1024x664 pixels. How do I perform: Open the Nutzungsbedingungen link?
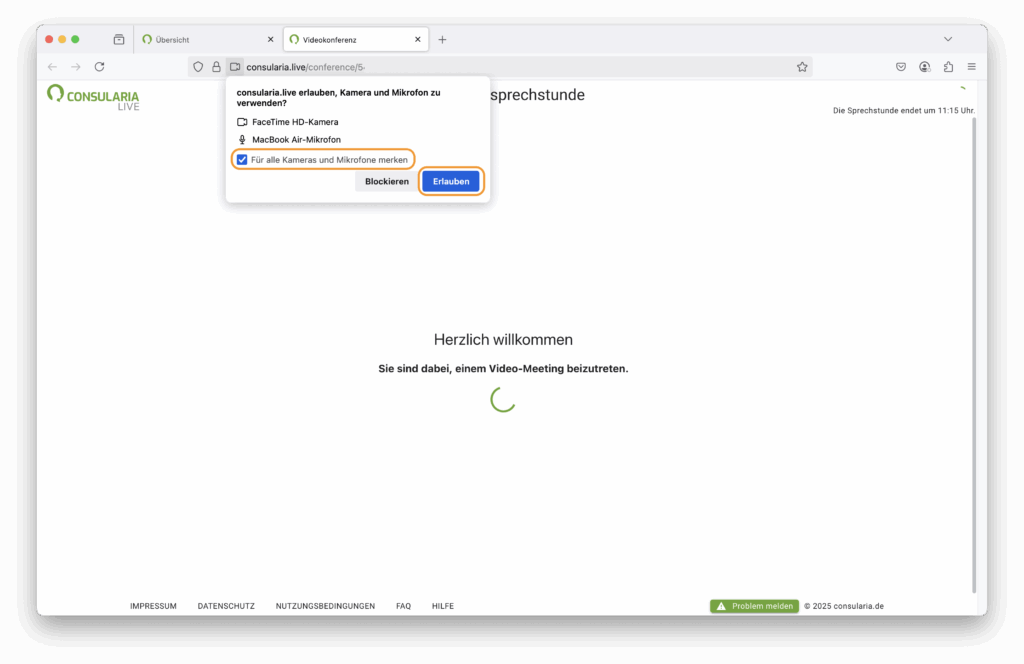click(x=325, y=606)
